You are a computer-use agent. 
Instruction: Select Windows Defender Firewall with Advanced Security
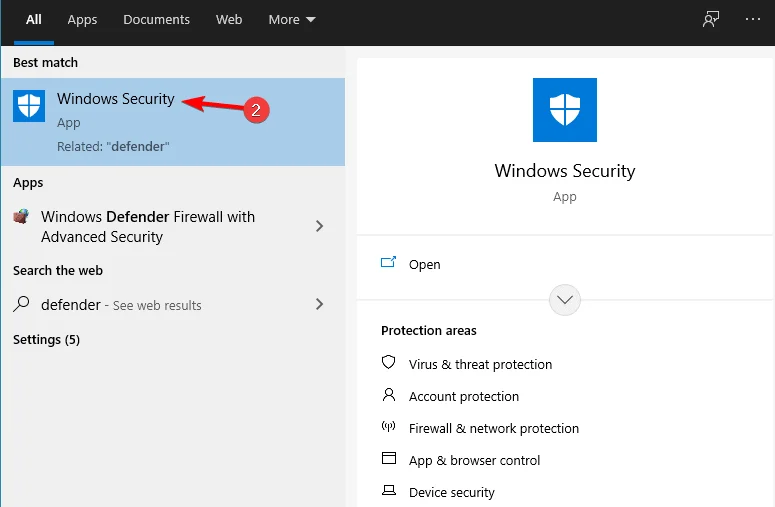(148, 227)
